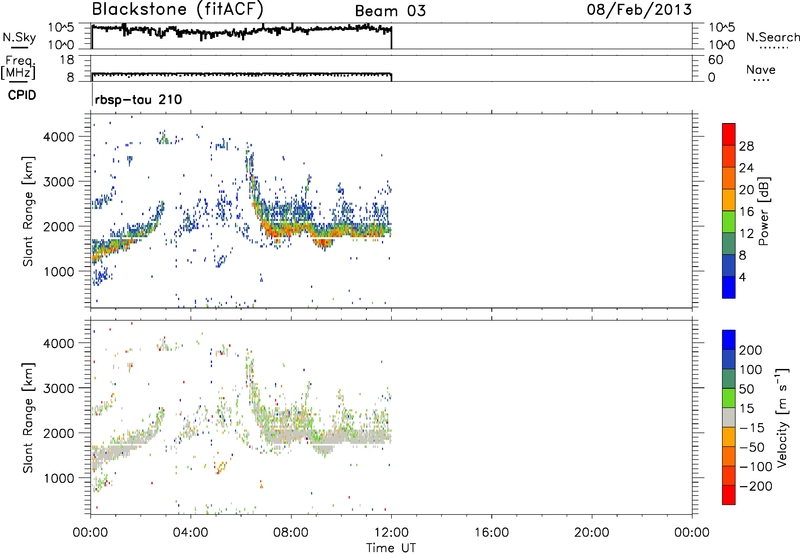Click the Beam 03 label
Screen dimensions: 800x554
(x=390, y=11)
